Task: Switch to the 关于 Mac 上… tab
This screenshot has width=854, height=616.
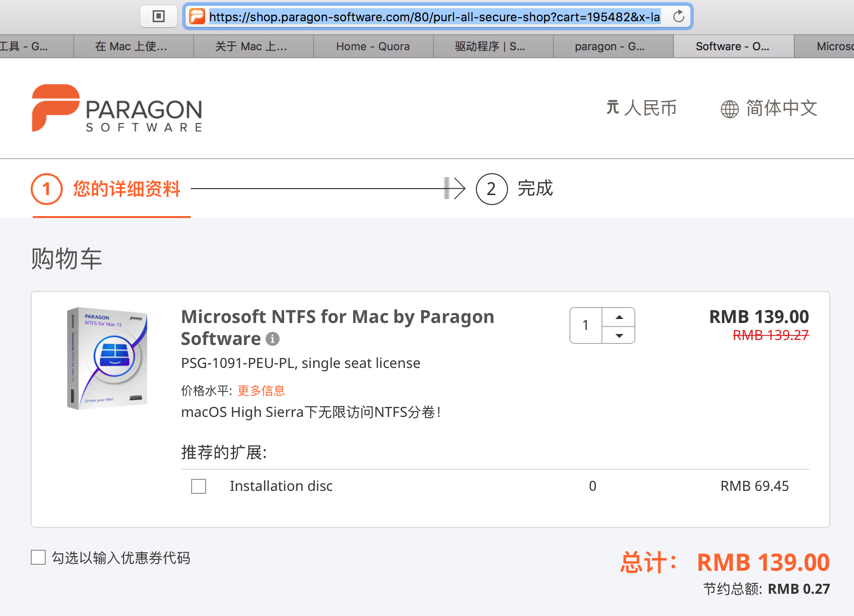Action: (x=253, y=46)
